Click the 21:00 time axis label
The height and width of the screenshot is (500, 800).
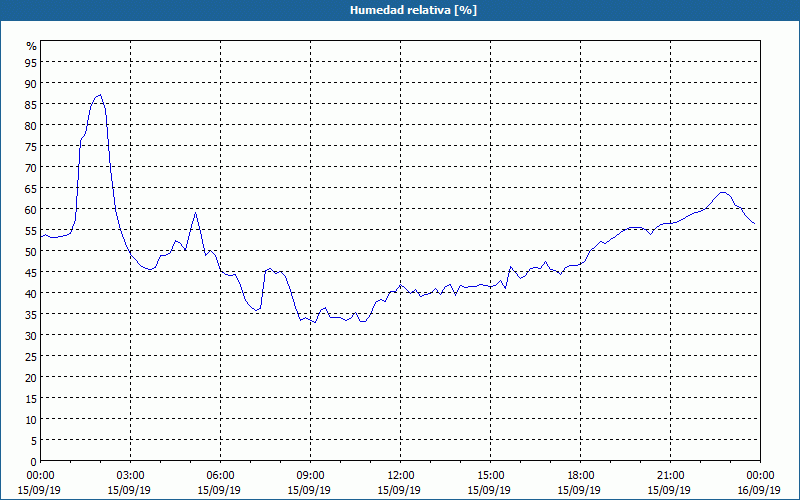(x=670, y=476)
